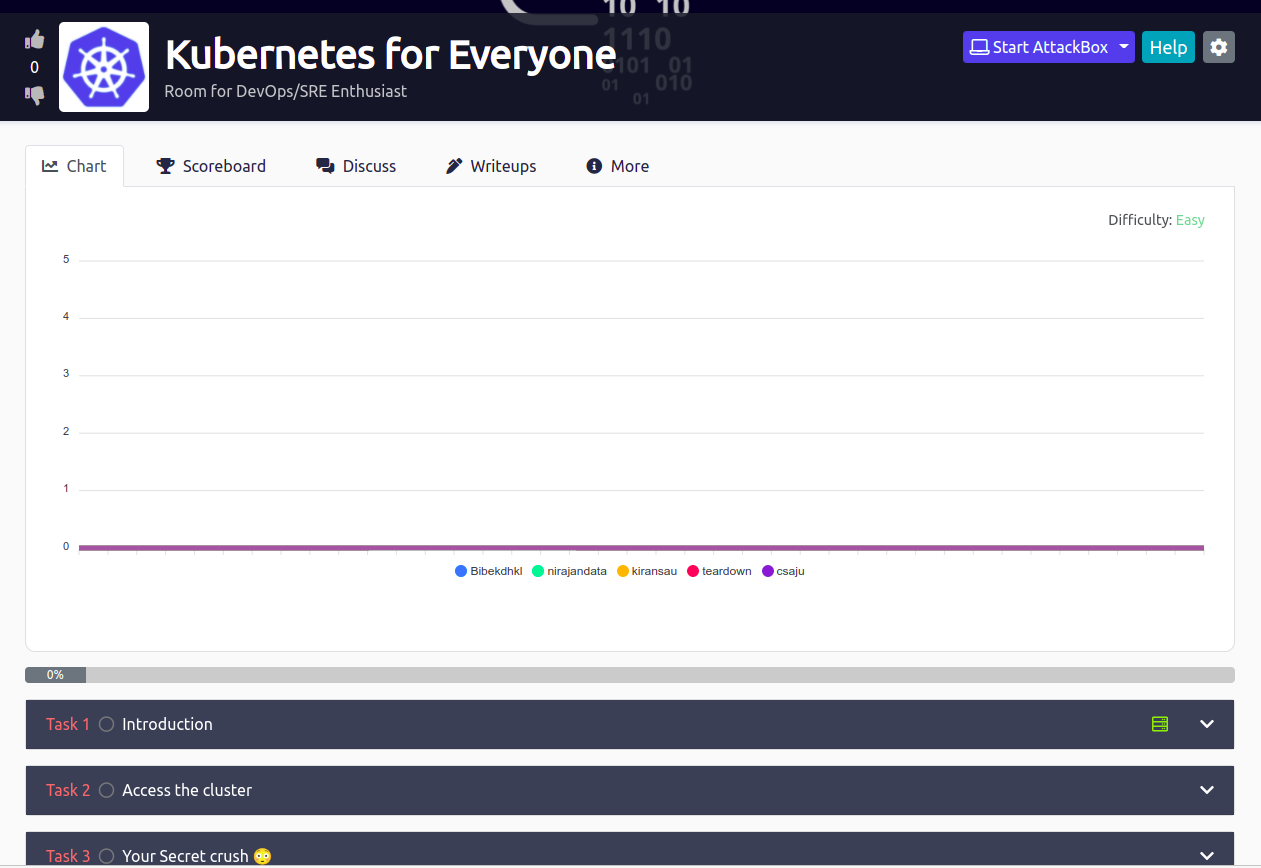
Task: Click the 0% room progress bar
Action: click(630, 675)
